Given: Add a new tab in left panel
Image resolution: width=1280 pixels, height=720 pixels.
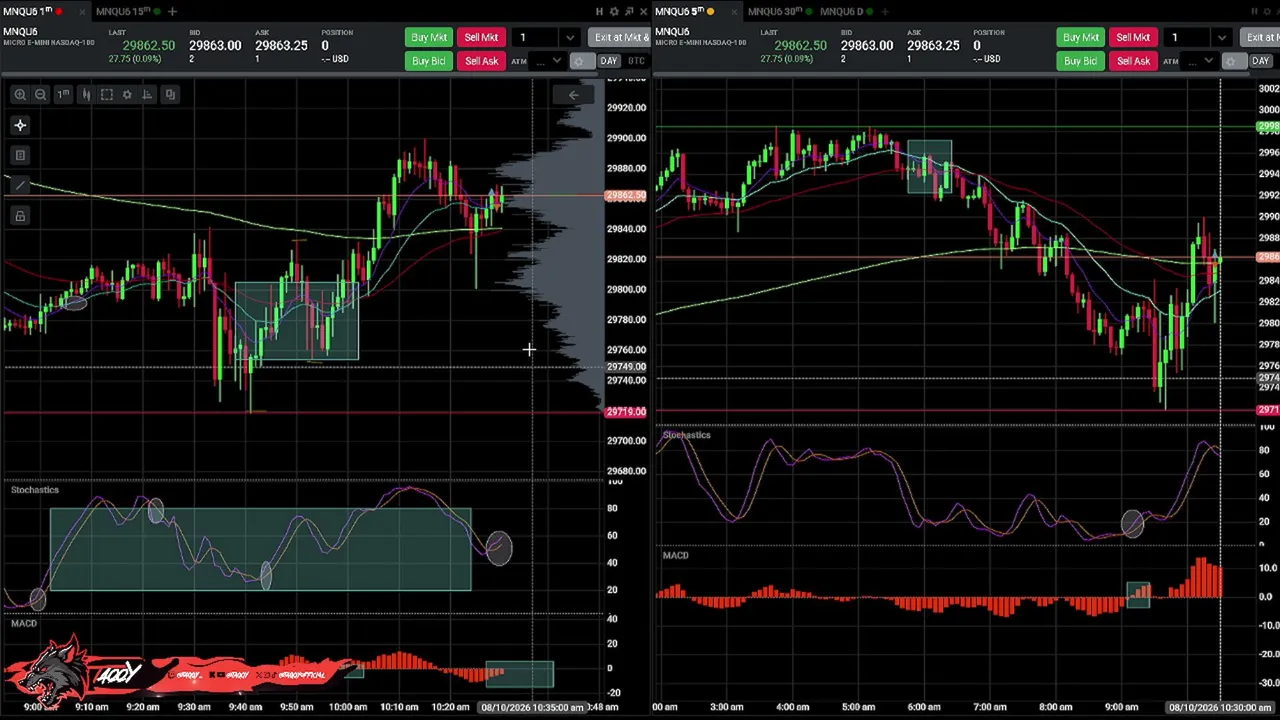Looking at the screenshot, I should 172,11.
